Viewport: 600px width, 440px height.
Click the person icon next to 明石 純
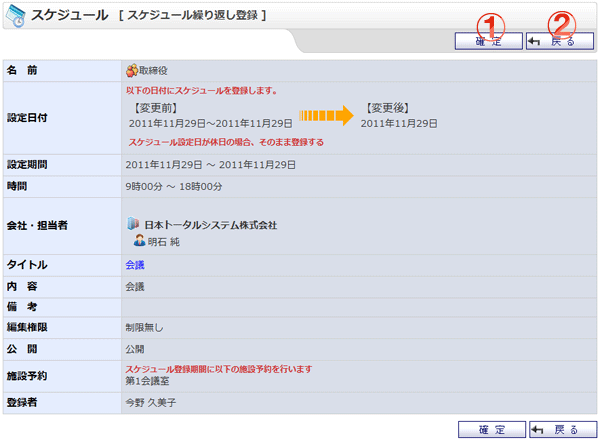[140, 241]
